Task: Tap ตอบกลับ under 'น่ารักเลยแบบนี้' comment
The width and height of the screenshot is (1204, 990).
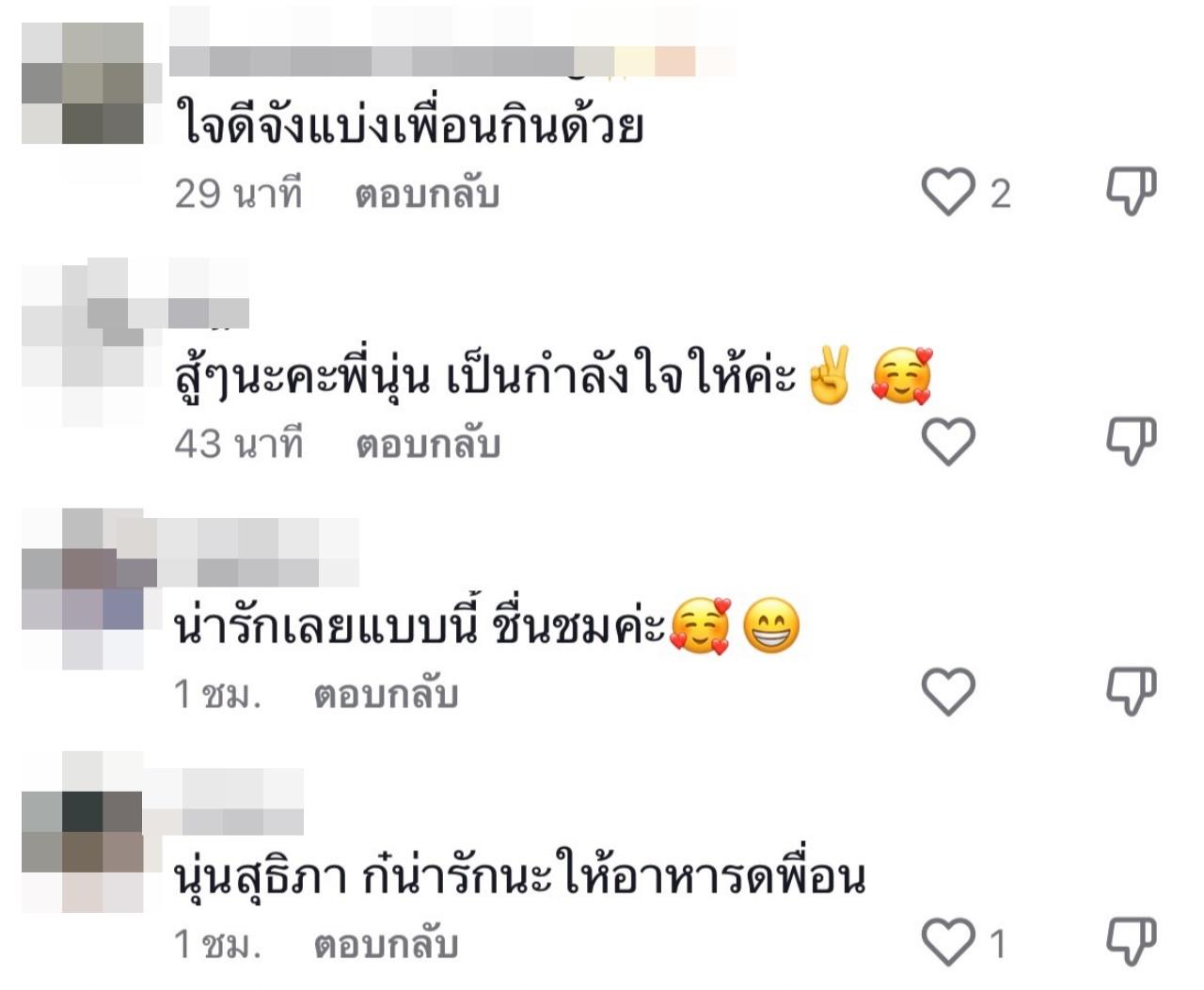Action: click(x=386, y=695)
